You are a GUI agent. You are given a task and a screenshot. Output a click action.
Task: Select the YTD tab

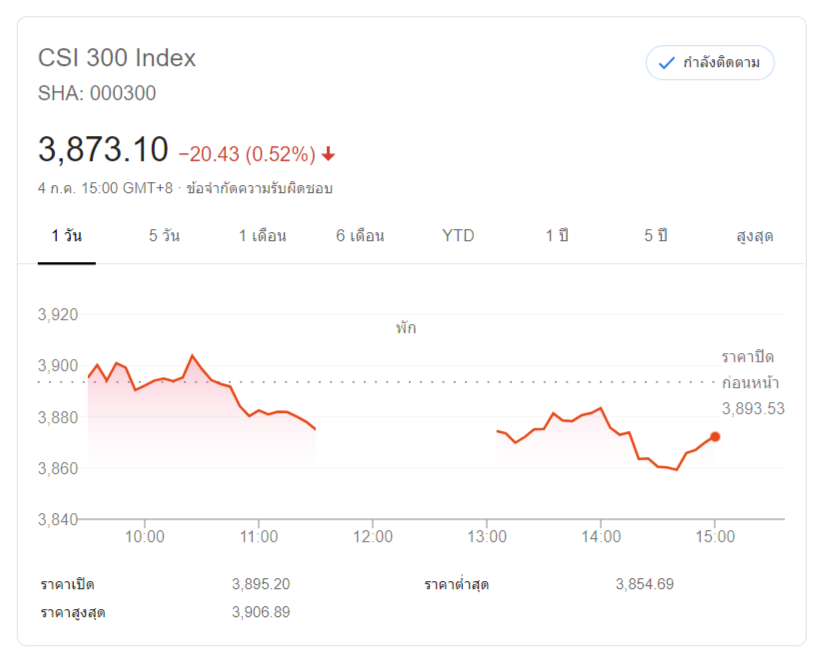click(458, 236)
